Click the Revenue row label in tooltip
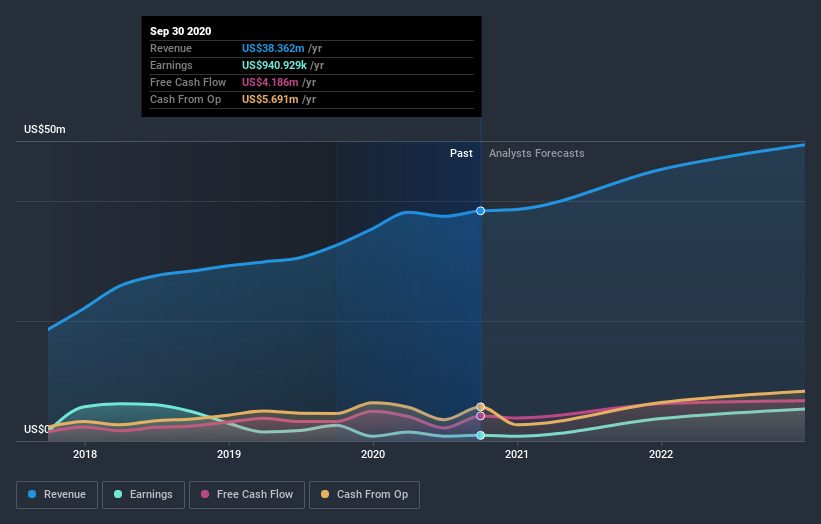This screenshot has width=821, height=524. click(171, 48)
